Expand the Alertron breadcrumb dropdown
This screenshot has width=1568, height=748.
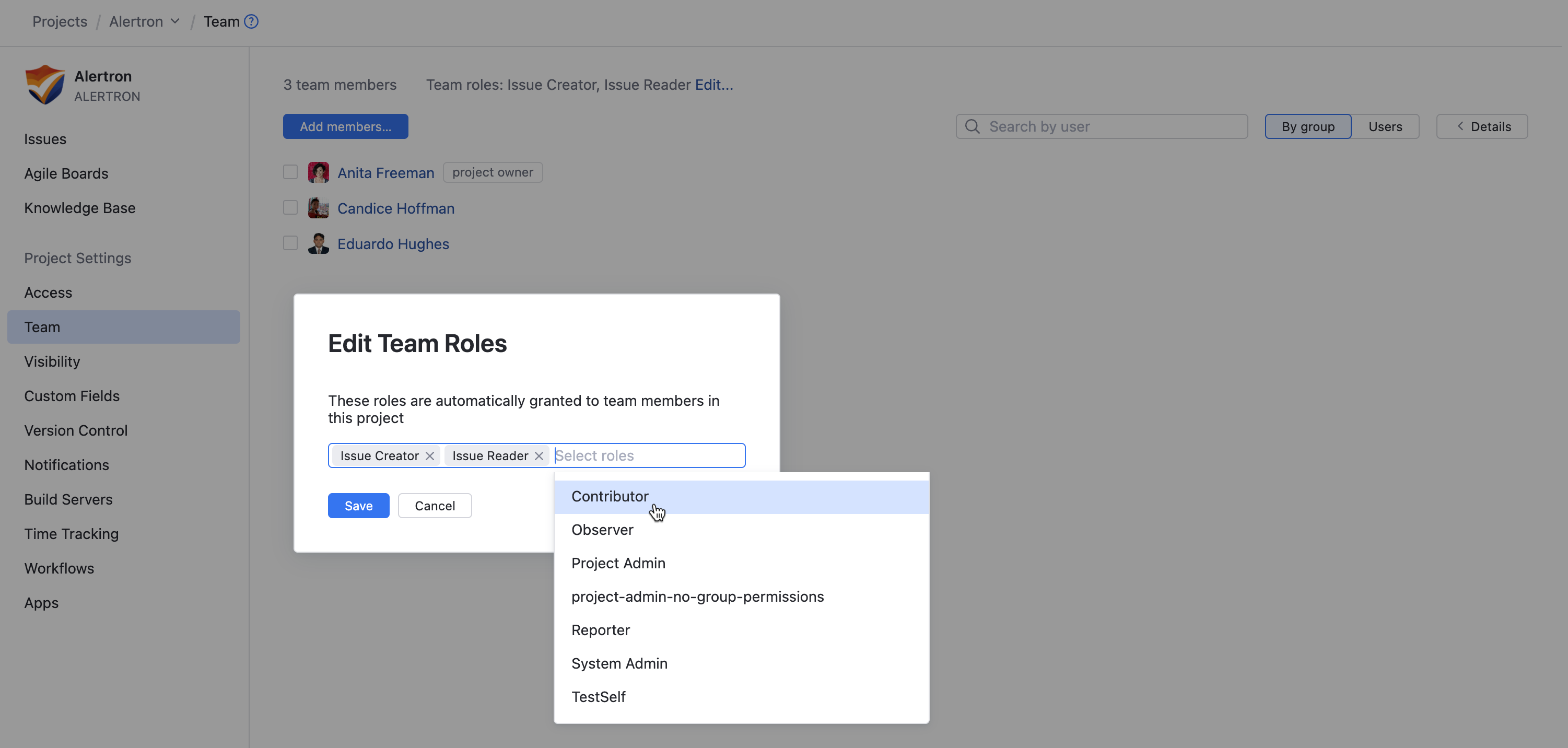[x=175, y=22]
